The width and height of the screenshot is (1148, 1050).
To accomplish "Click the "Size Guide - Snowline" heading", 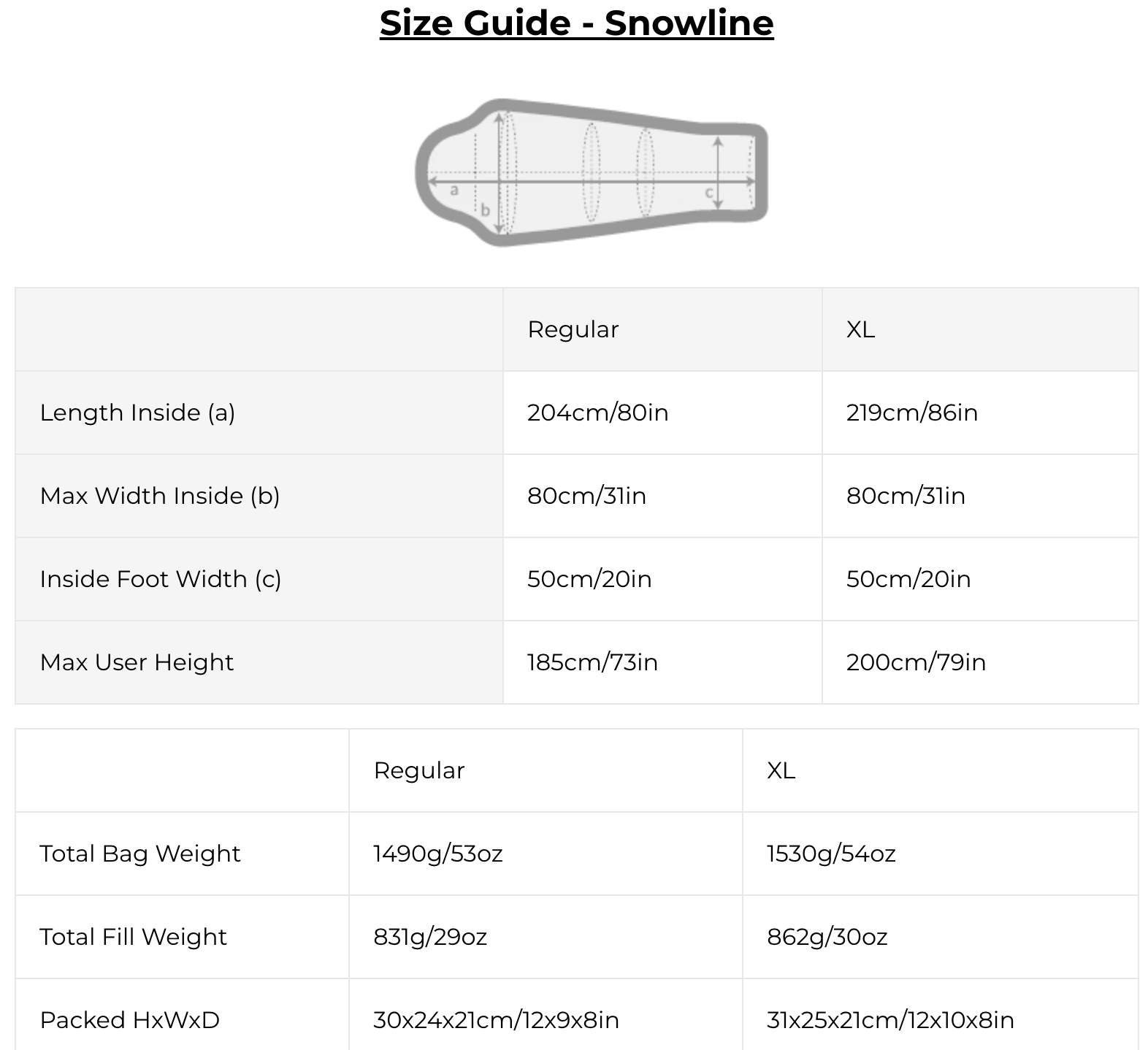I will click(x=576, y=23).
